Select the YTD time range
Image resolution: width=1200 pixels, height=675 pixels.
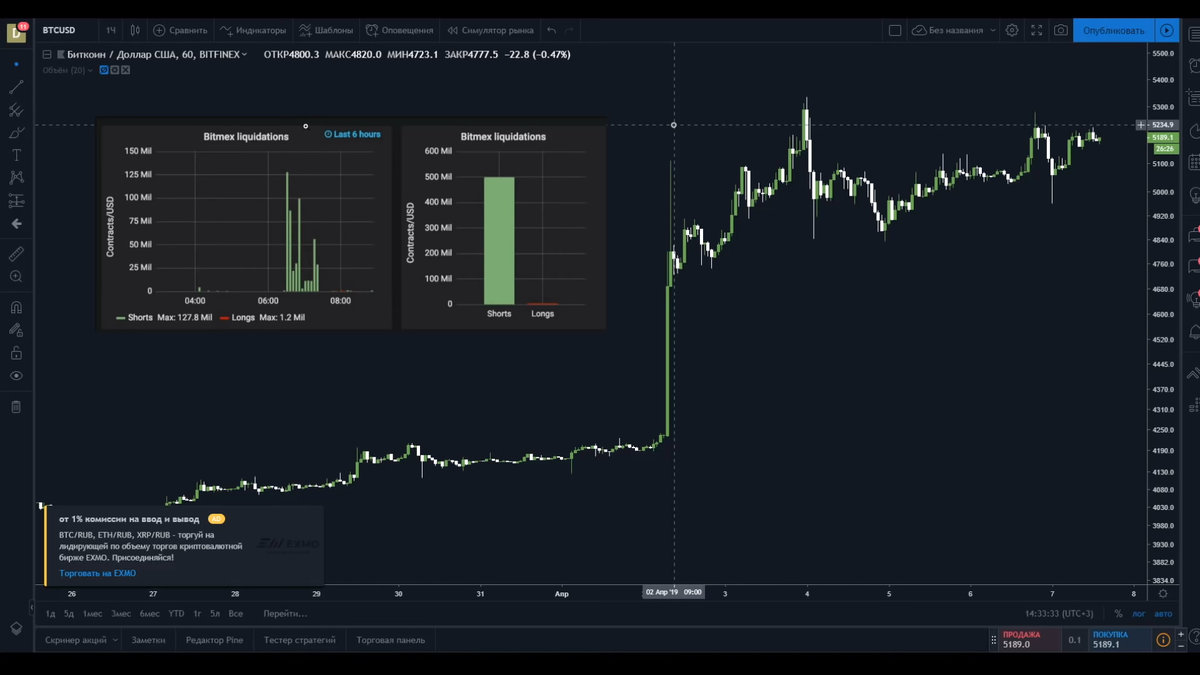[176, 613]
